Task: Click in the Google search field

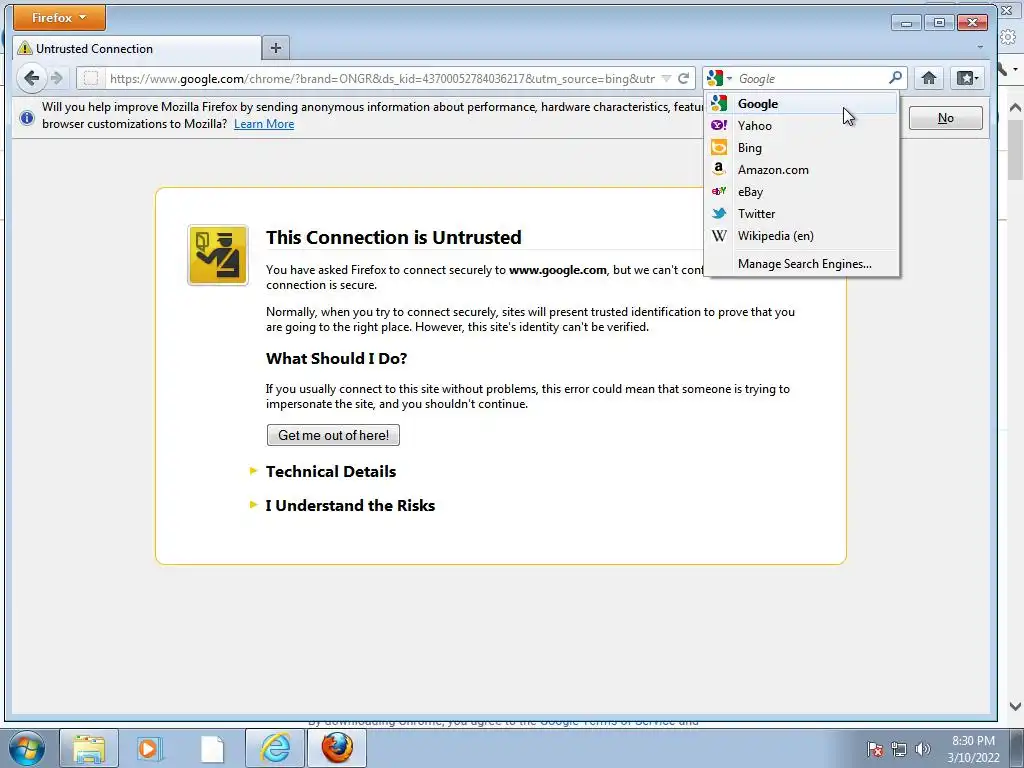Action: [810, 78]
